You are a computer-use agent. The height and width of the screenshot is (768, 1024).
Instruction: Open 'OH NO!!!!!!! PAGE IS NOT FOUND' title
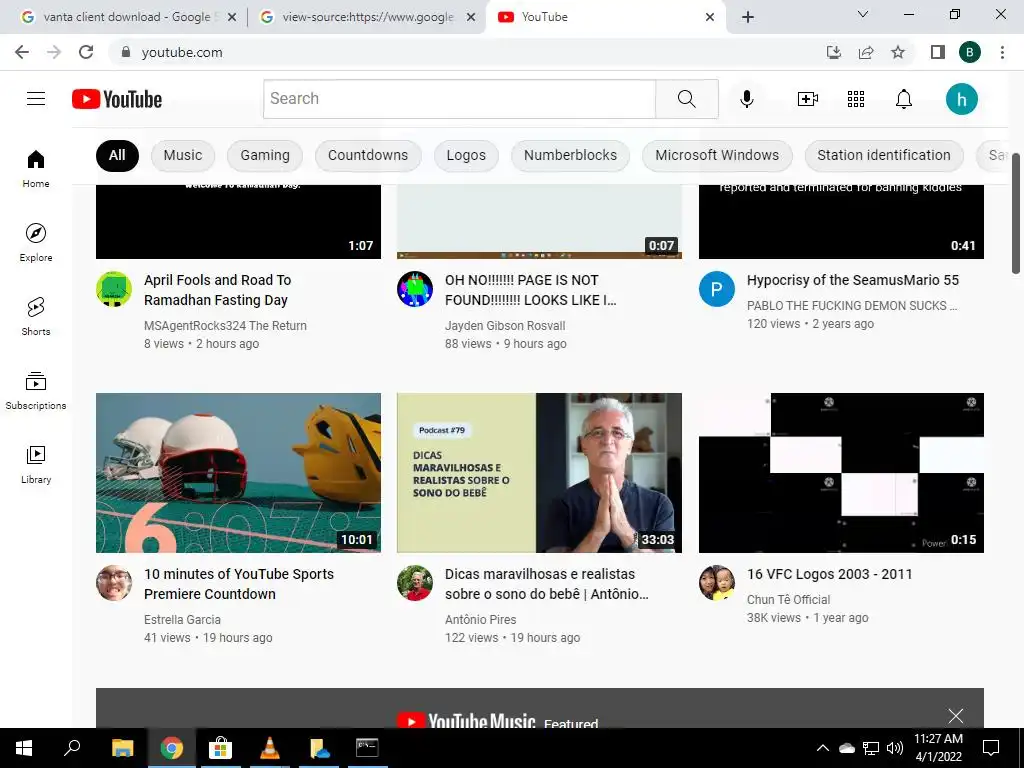(530, 290)
